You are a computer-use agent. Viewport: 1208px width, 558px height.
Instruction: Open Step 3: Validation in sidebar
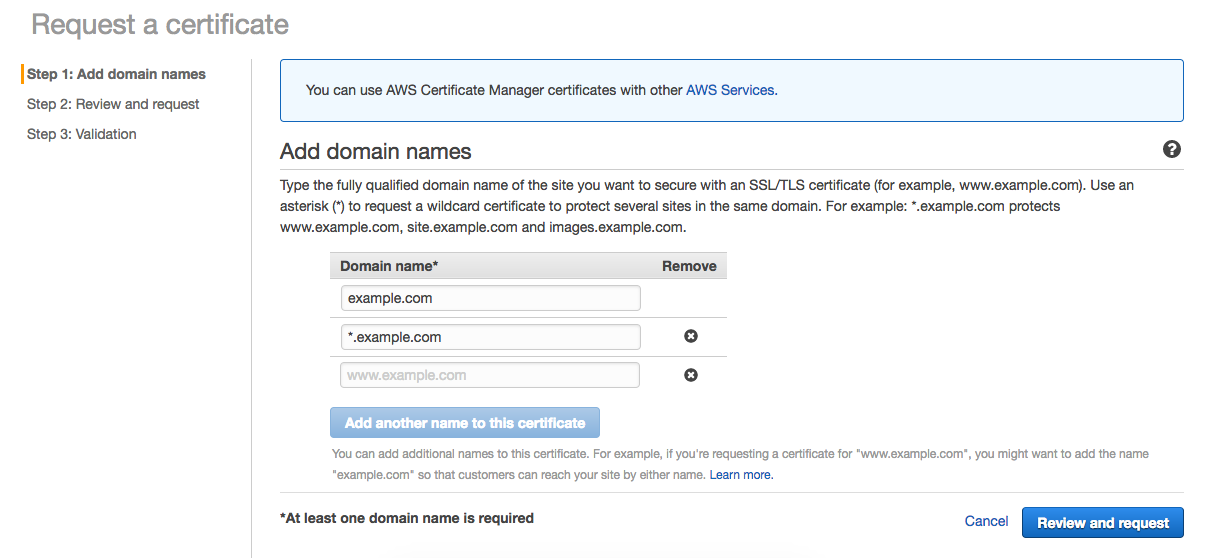[x=82, y=134]
